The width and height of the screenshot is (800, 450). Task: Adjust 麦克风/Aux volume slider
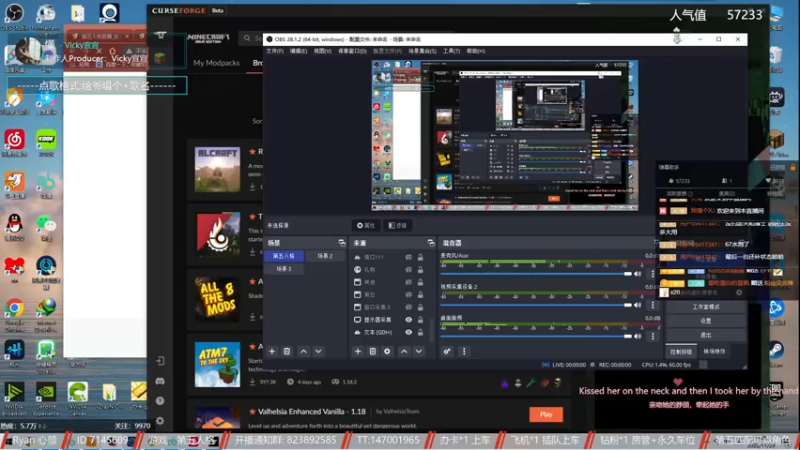536,274
